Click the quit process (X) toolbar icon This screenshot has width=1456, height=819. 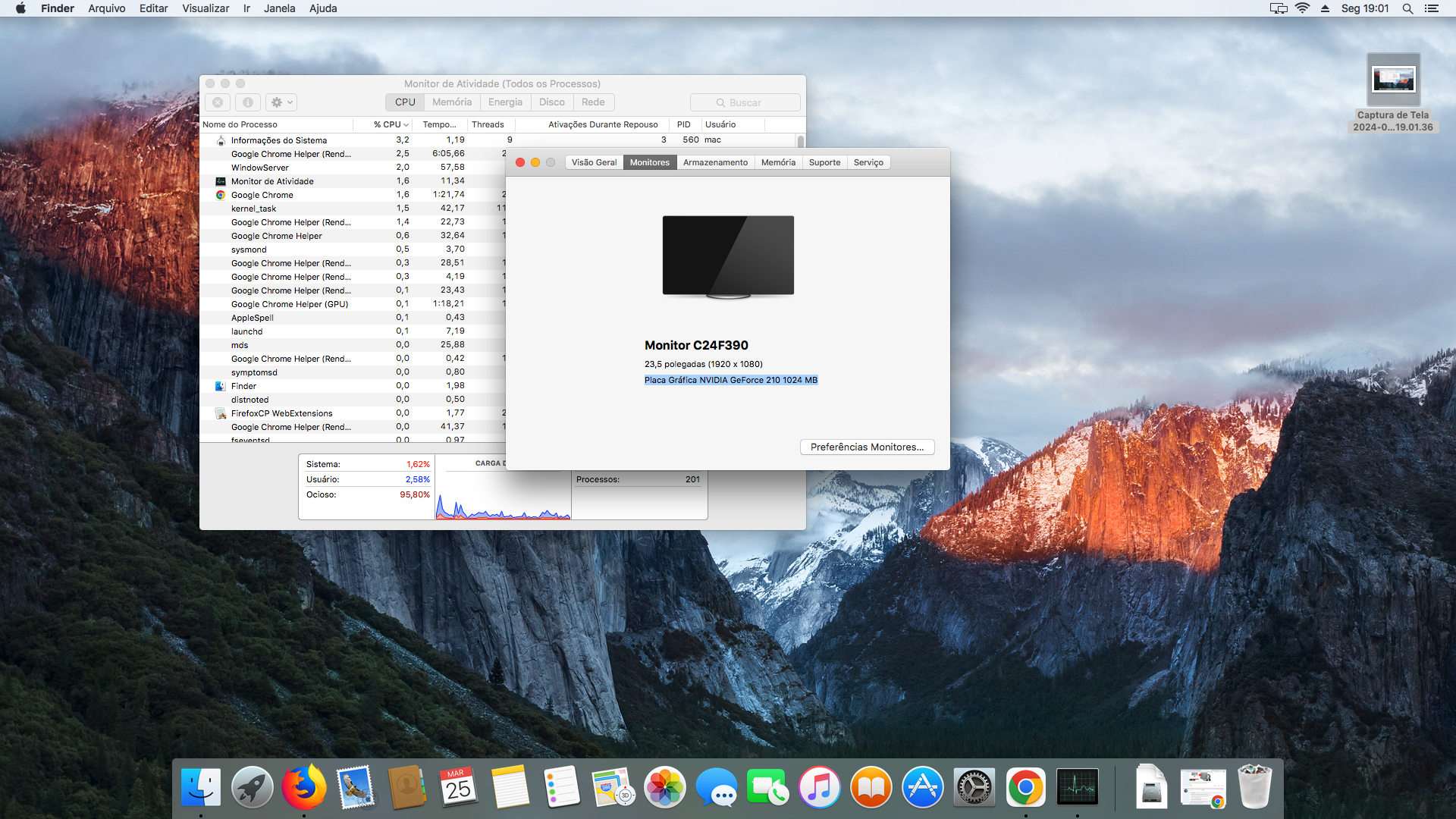[x=218, y=102]
